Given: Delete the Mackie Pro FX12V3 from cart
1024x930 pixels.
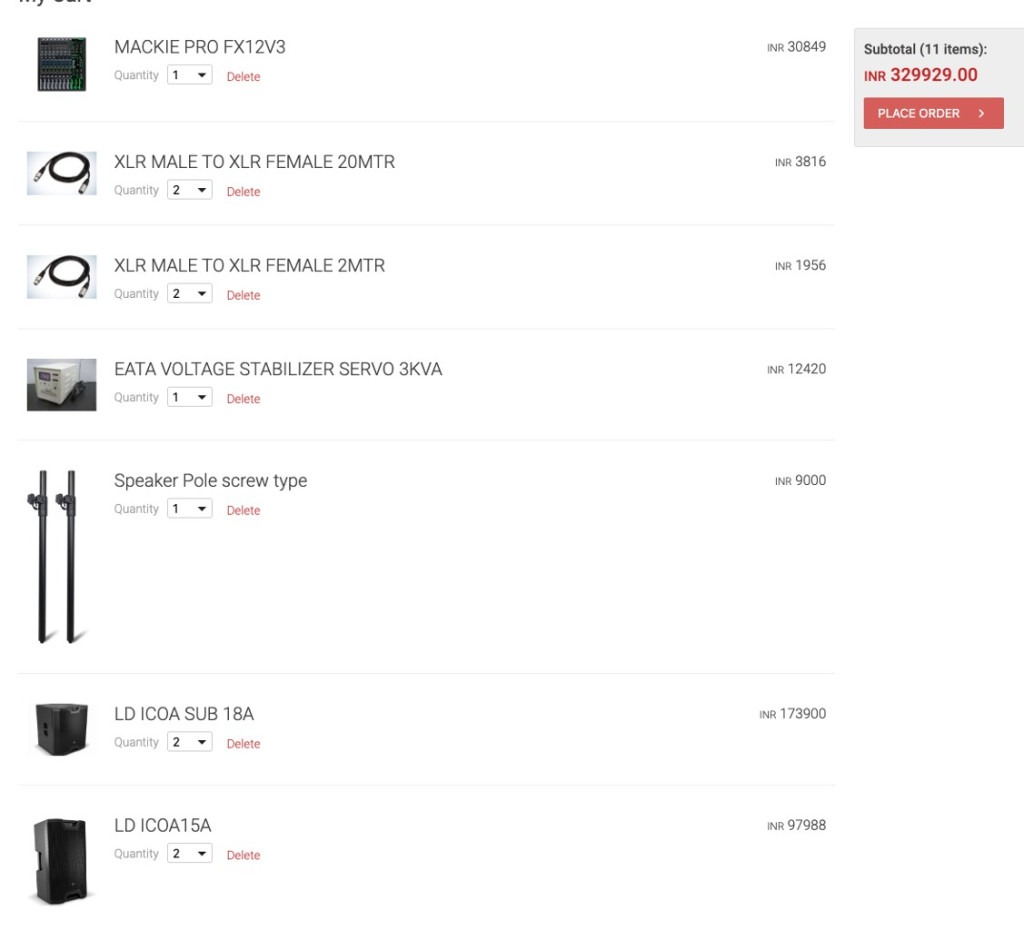Looking at the screenshot, I should (x=243, y=77).
